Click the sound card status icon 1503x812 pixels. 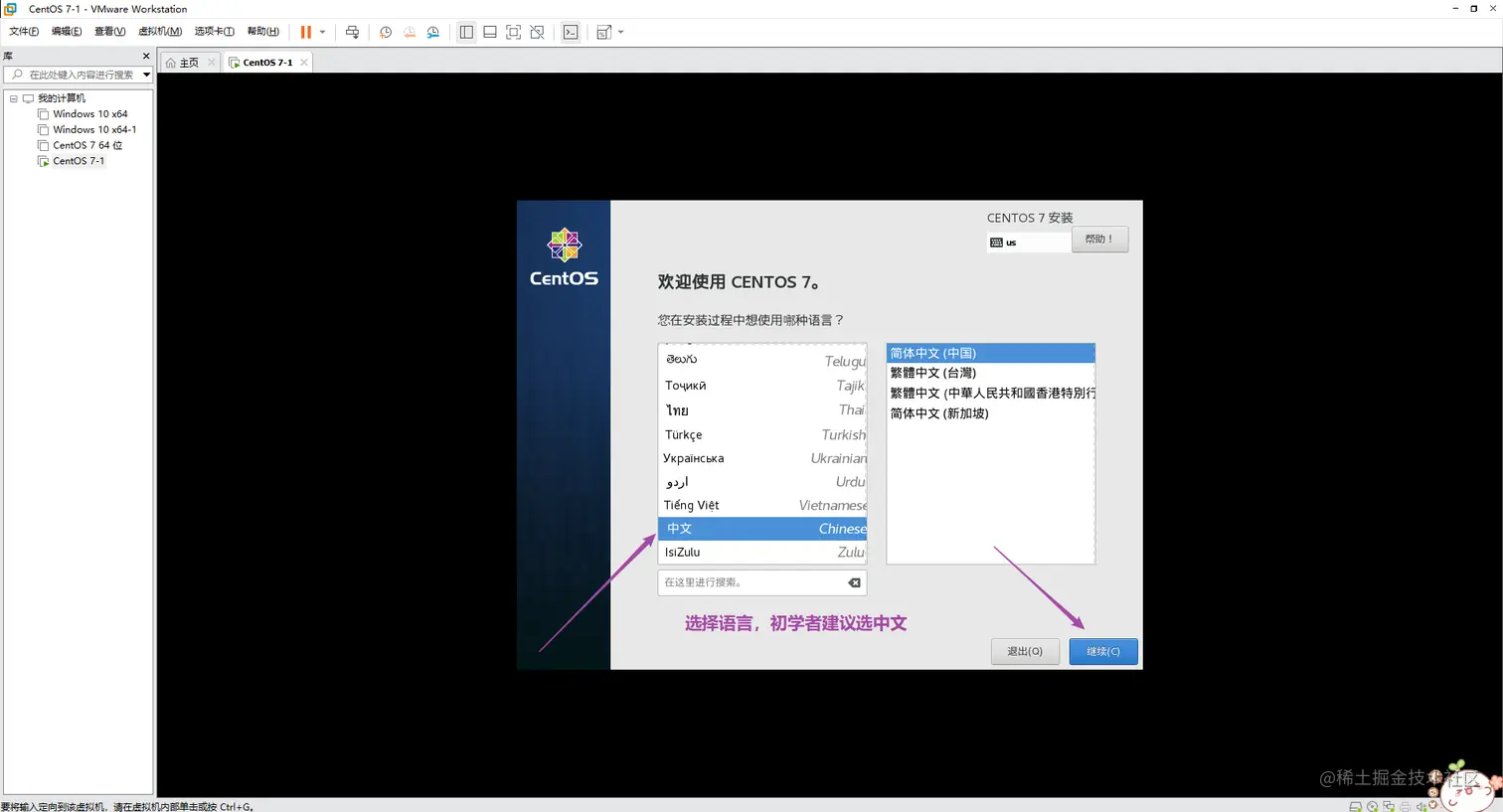1421,806
